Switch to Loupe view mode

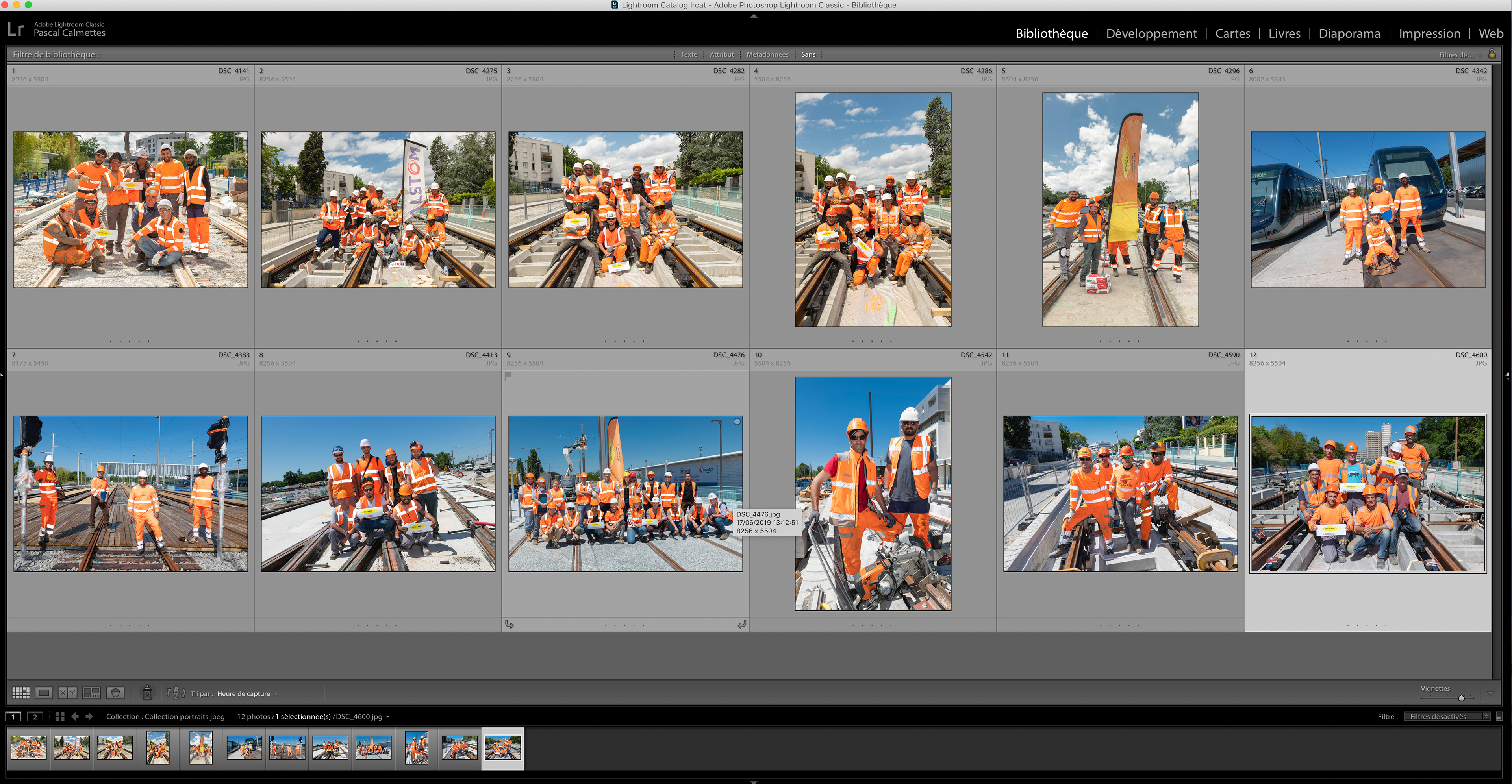click(x=44, y=693)
